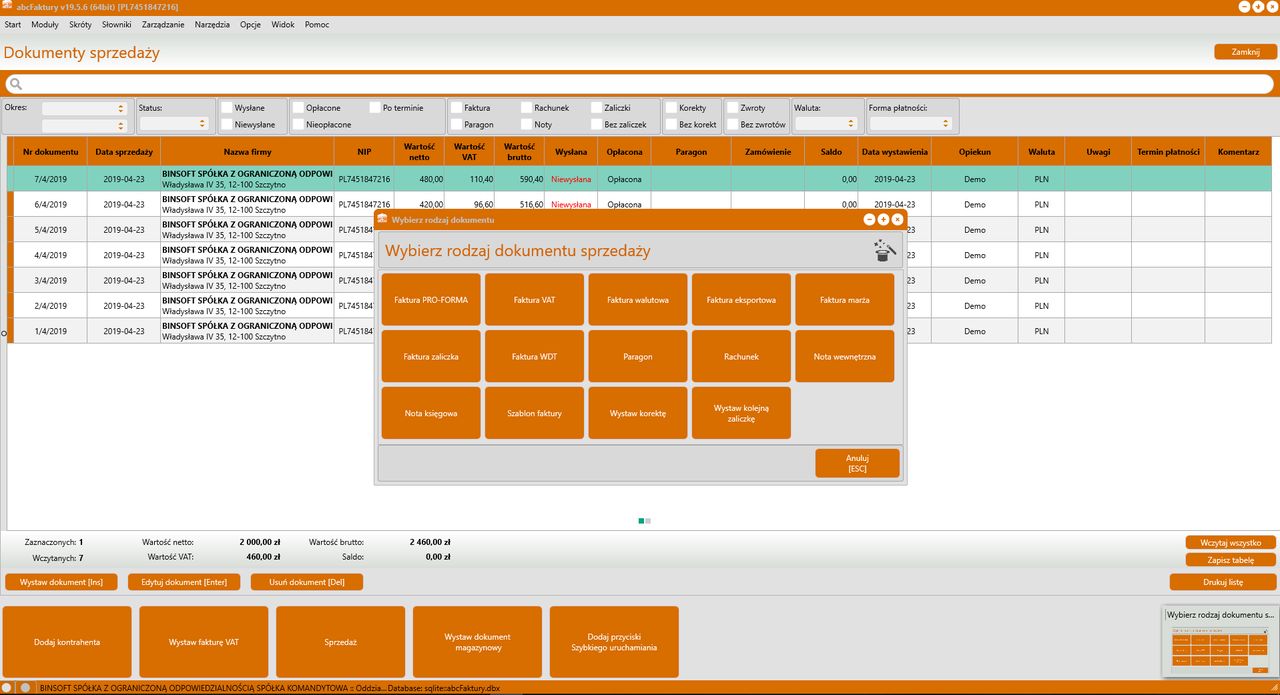The height and width of the screenshot is (695, 1280).
Task: Open the Status dropdown
Action: (175, 124)
